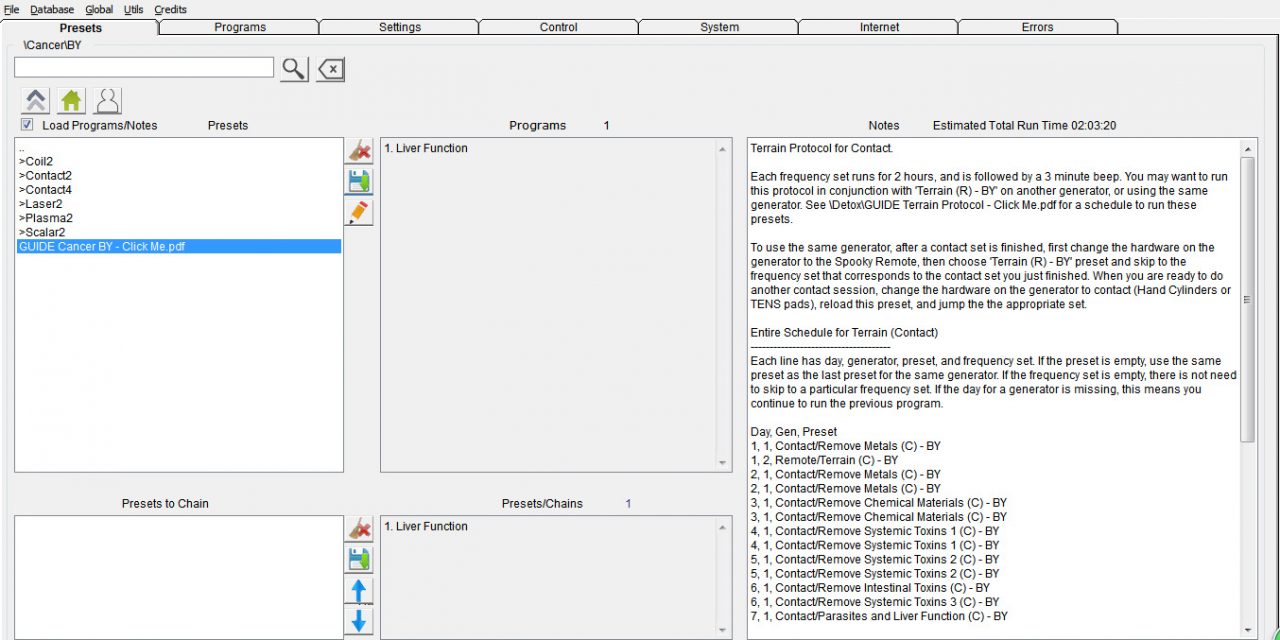Click the pencil edit icon
This screenshot has height=640, width=1280.
click(x=359, y=211)
